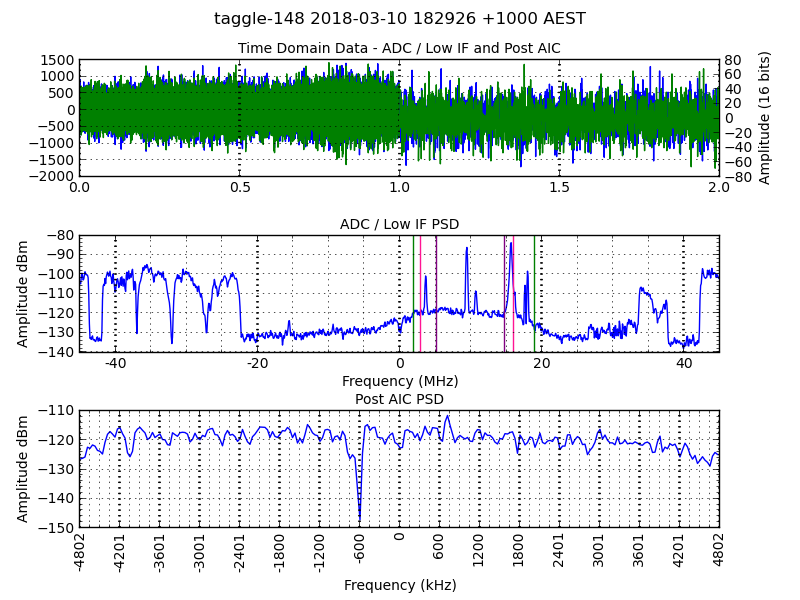Image resolution: width=800 pixels, height=600 pixels.
Task: Click the 1800 kHz tick label
Action: 519,550
